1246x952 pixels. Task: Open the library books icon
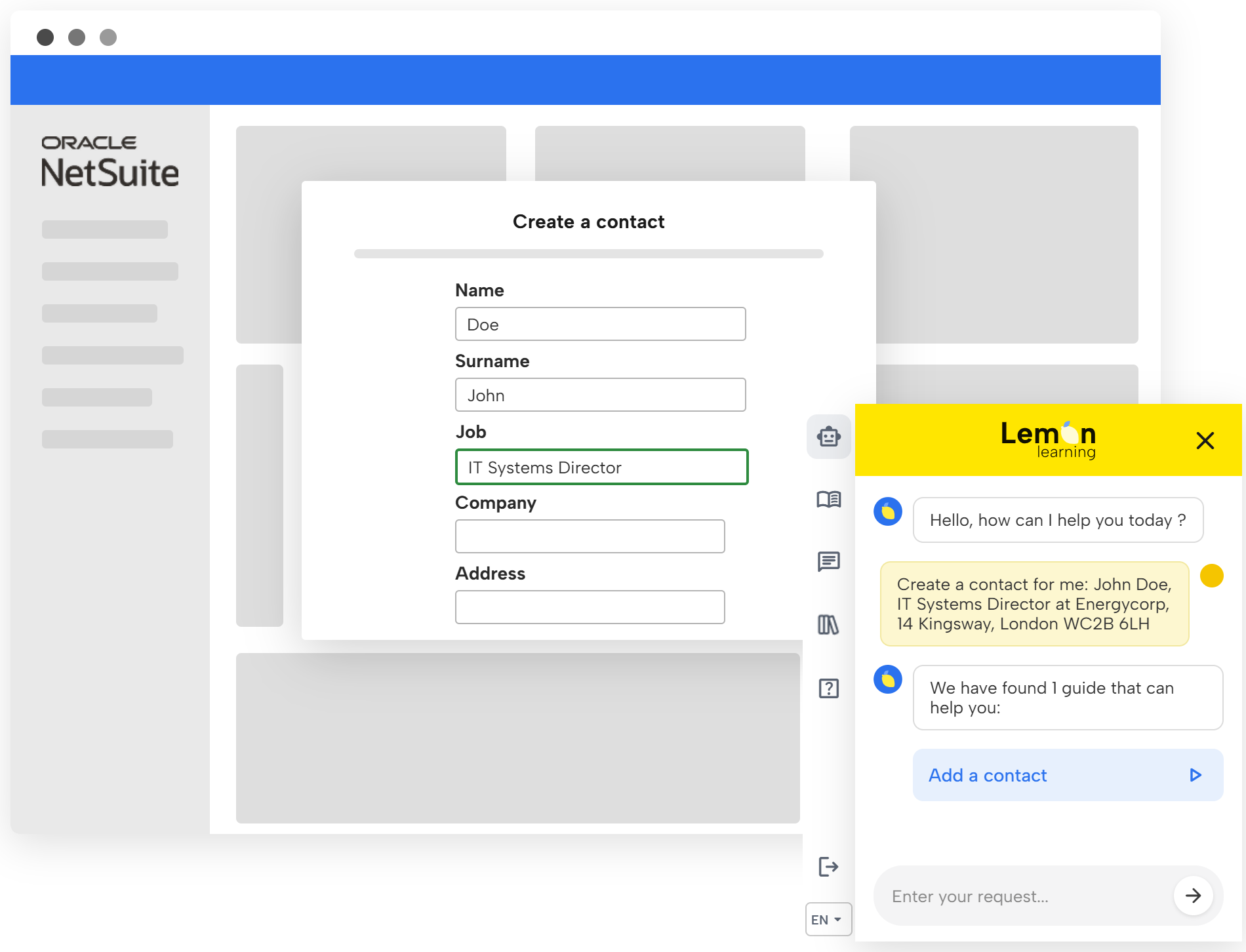click(x=828, y=624)
